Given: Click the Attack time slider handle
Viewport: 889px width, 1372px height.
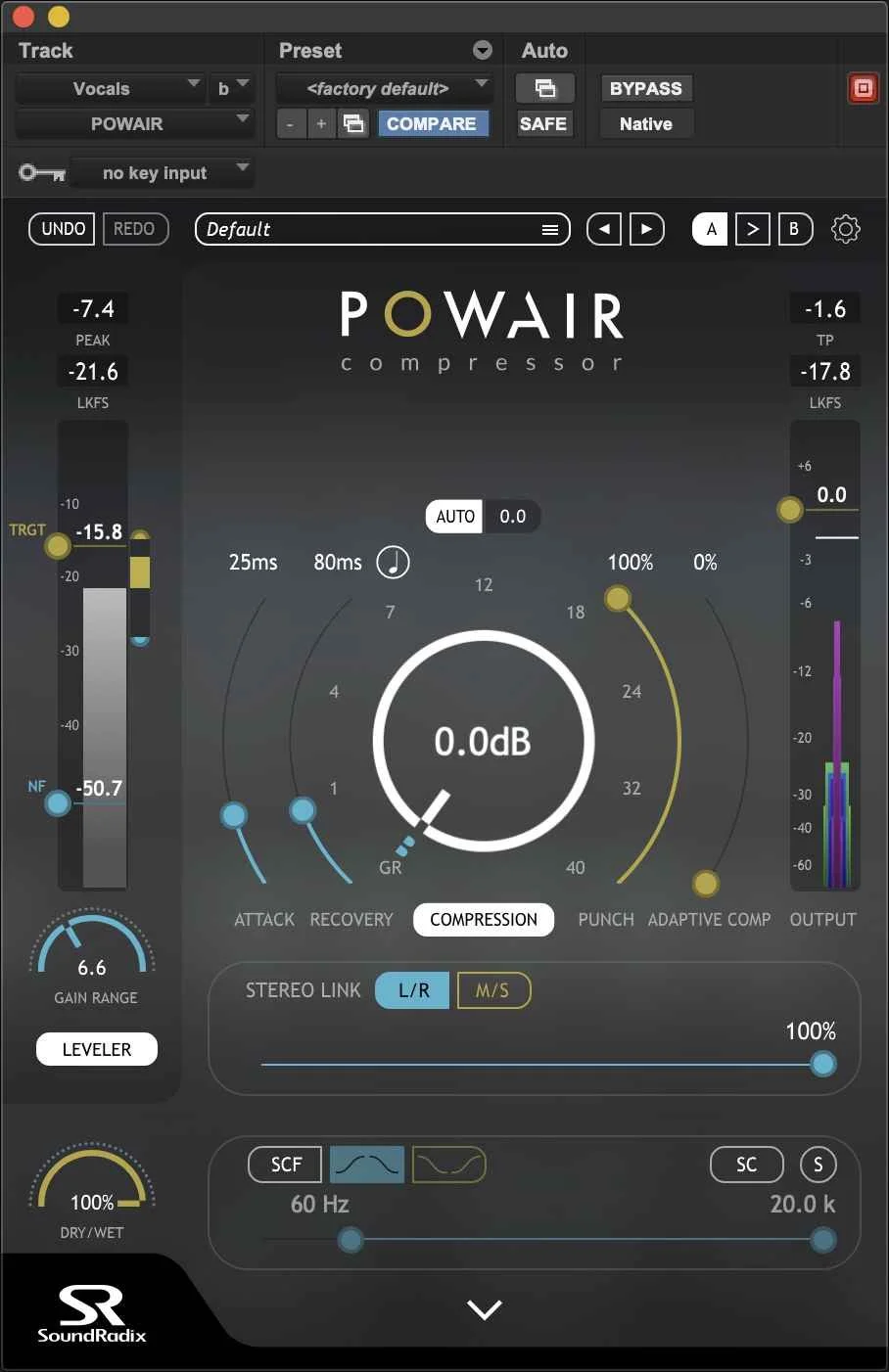Looking at the screenshot, I should coord(234,814).
